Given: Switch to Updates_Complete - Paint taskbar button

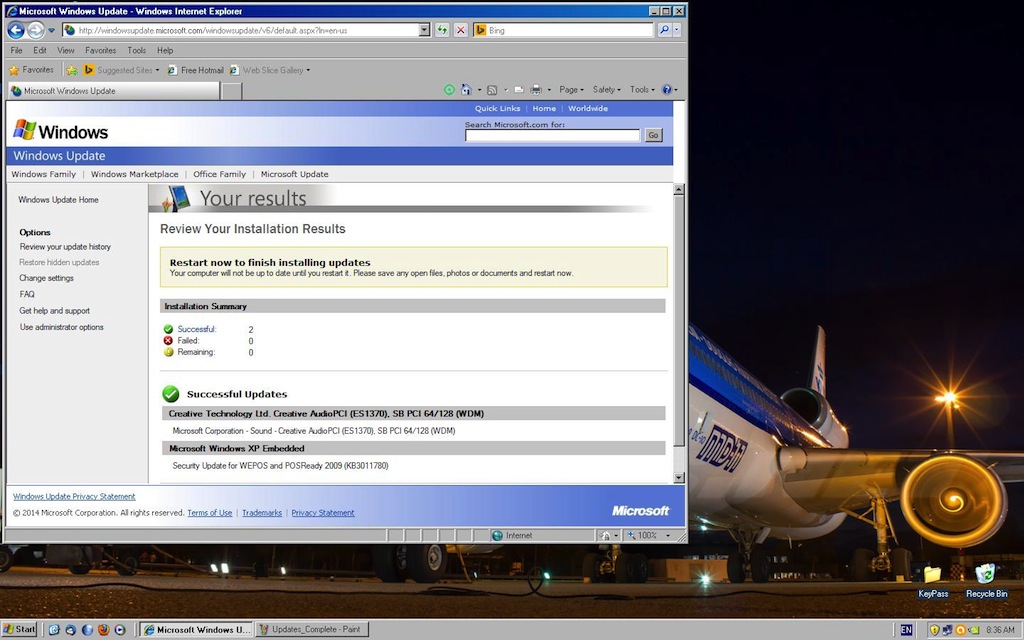Looking at the screenshot, I should (312, 630).
